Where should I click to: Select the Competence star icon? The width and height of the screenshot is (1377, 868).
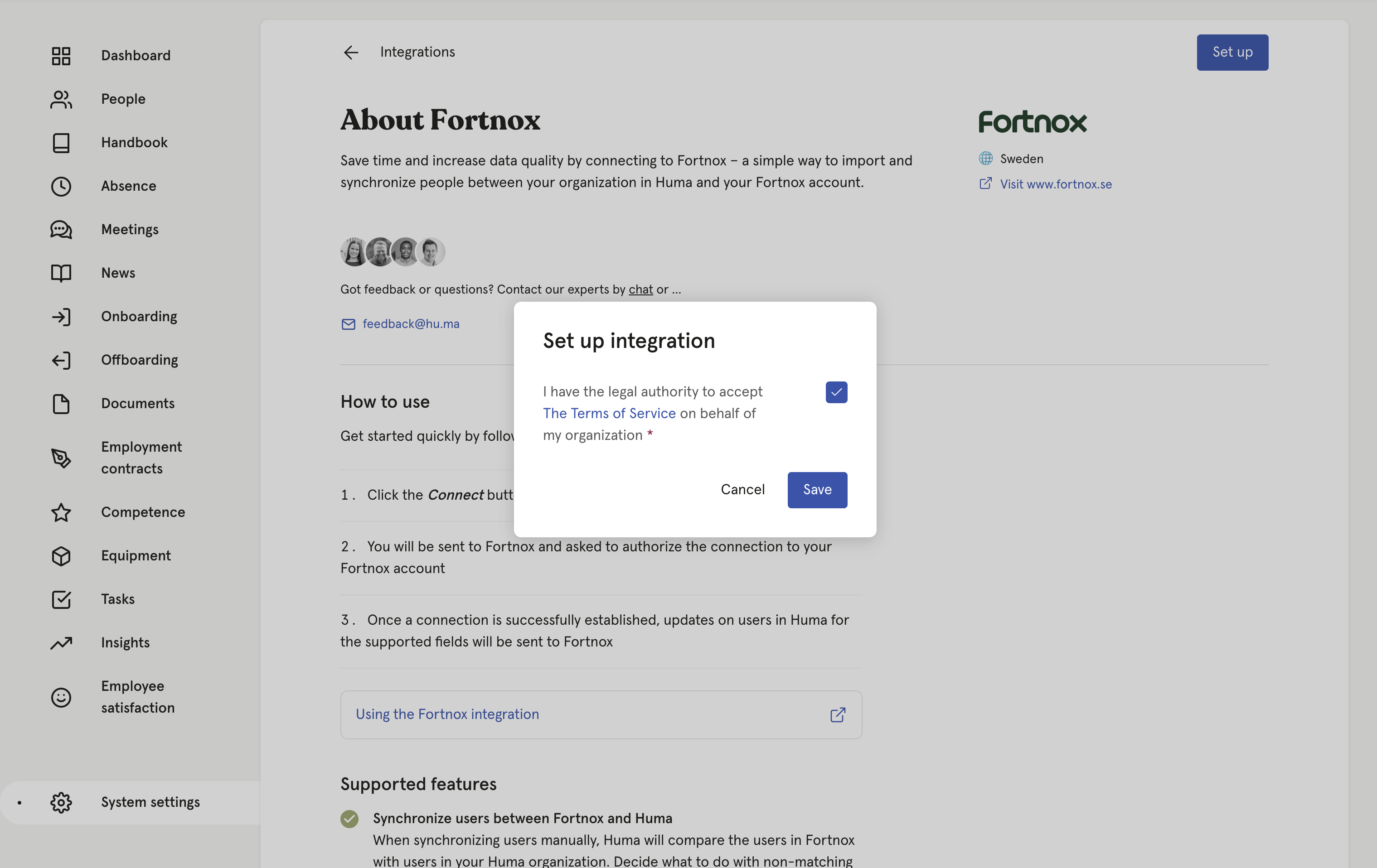tap(61, 512)
